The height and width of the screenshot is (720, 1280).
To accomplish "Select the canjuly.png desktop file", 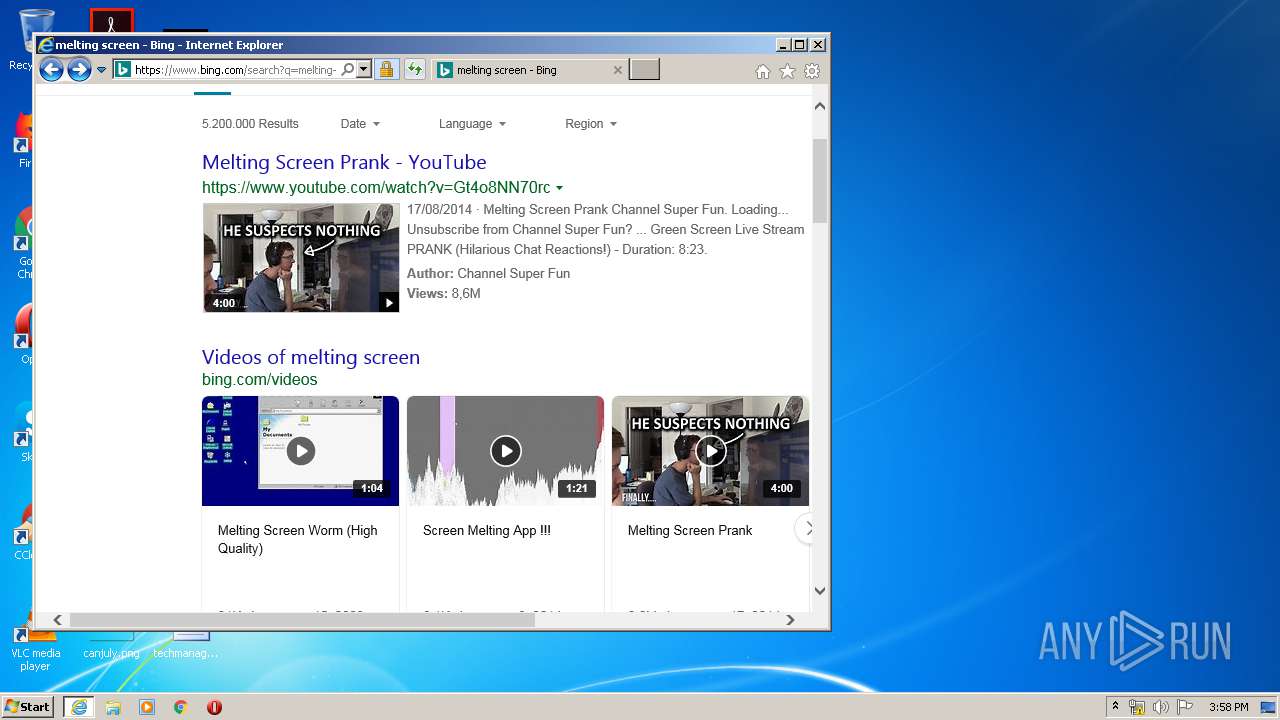I will pos(111,645).
